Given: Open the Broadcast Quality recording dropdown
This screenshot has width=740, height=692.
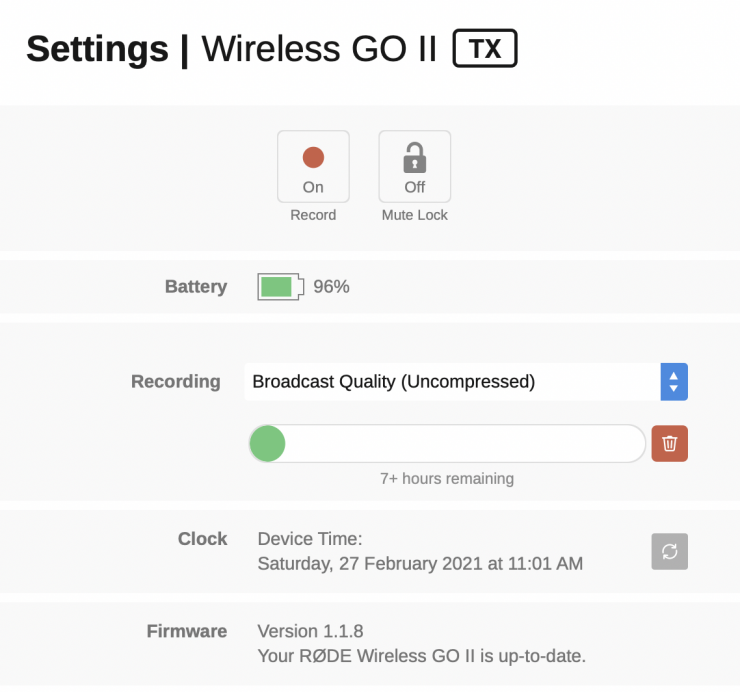Looking at the screenshot, I should tap(452, 382).
